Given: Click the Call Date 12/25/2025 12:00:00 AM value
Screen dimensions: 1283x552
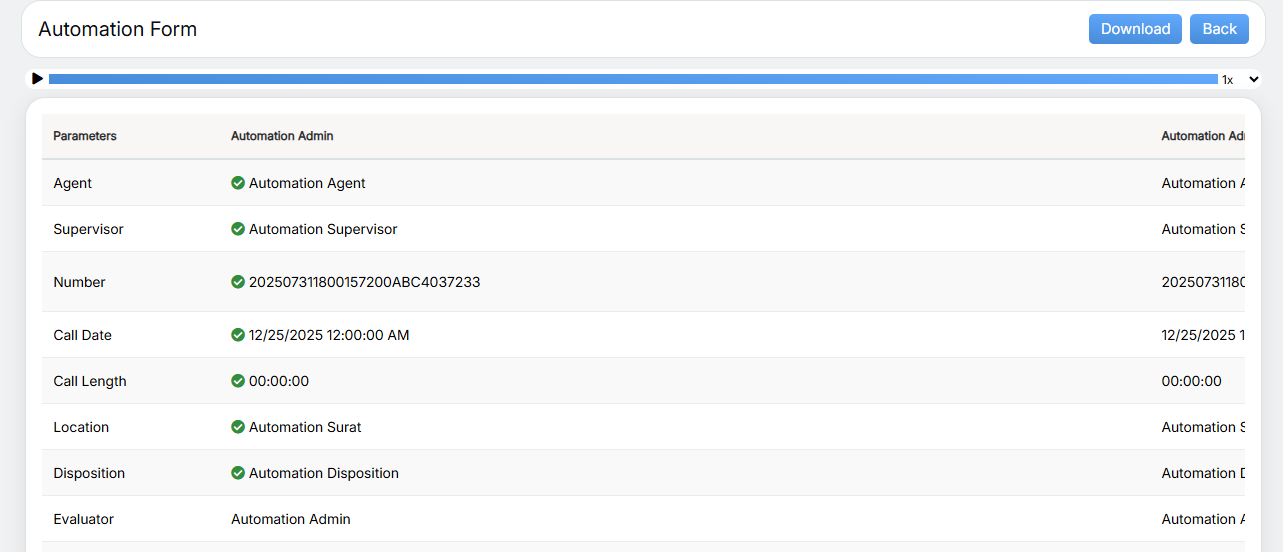Looking at the screenshot, I should [x=329, y=335].
